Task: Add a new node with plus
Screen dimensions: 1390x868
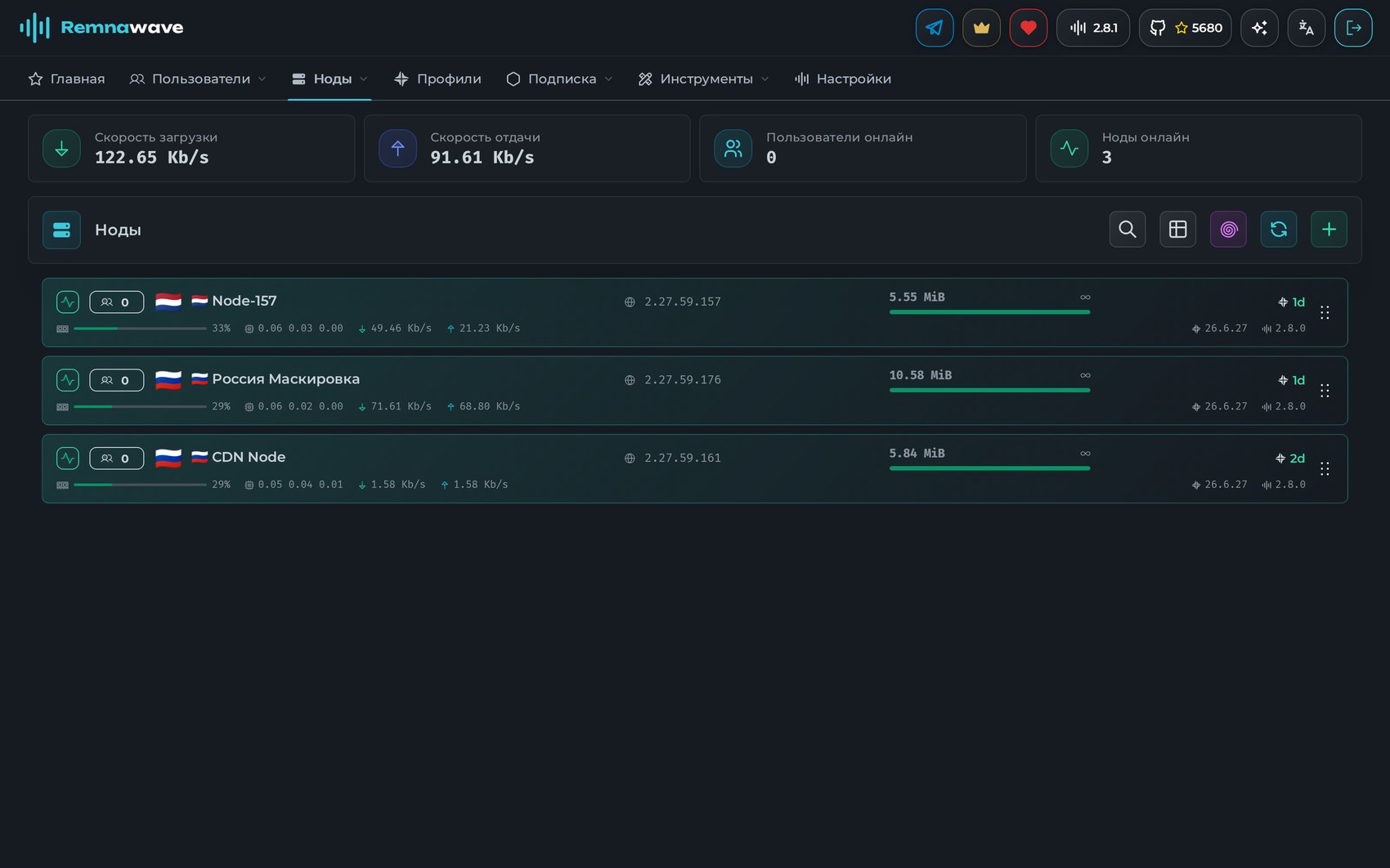Action: pos(1329,230)
